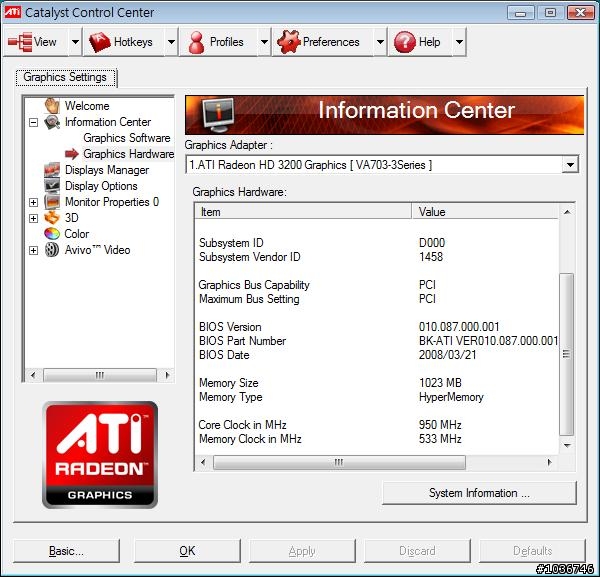Click the Display Options icon
Screen dimensions: 600x577
[52, 186]
